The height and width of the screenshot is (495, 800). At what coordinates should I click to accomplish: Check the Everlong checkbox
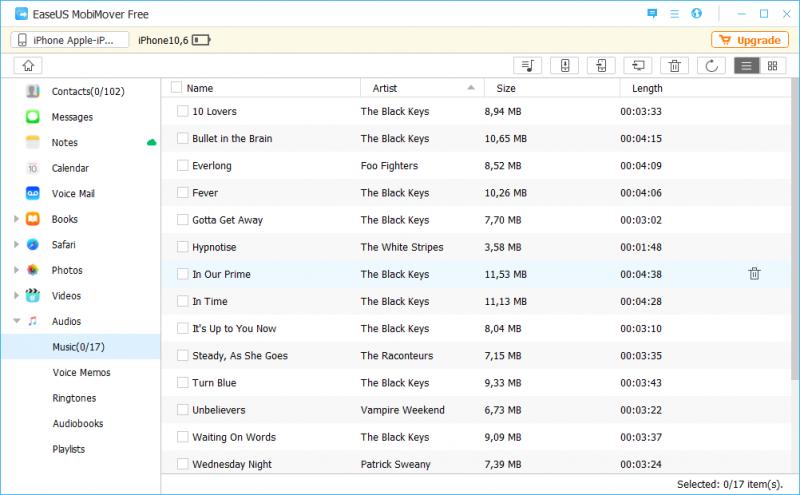tap(182, 165)
